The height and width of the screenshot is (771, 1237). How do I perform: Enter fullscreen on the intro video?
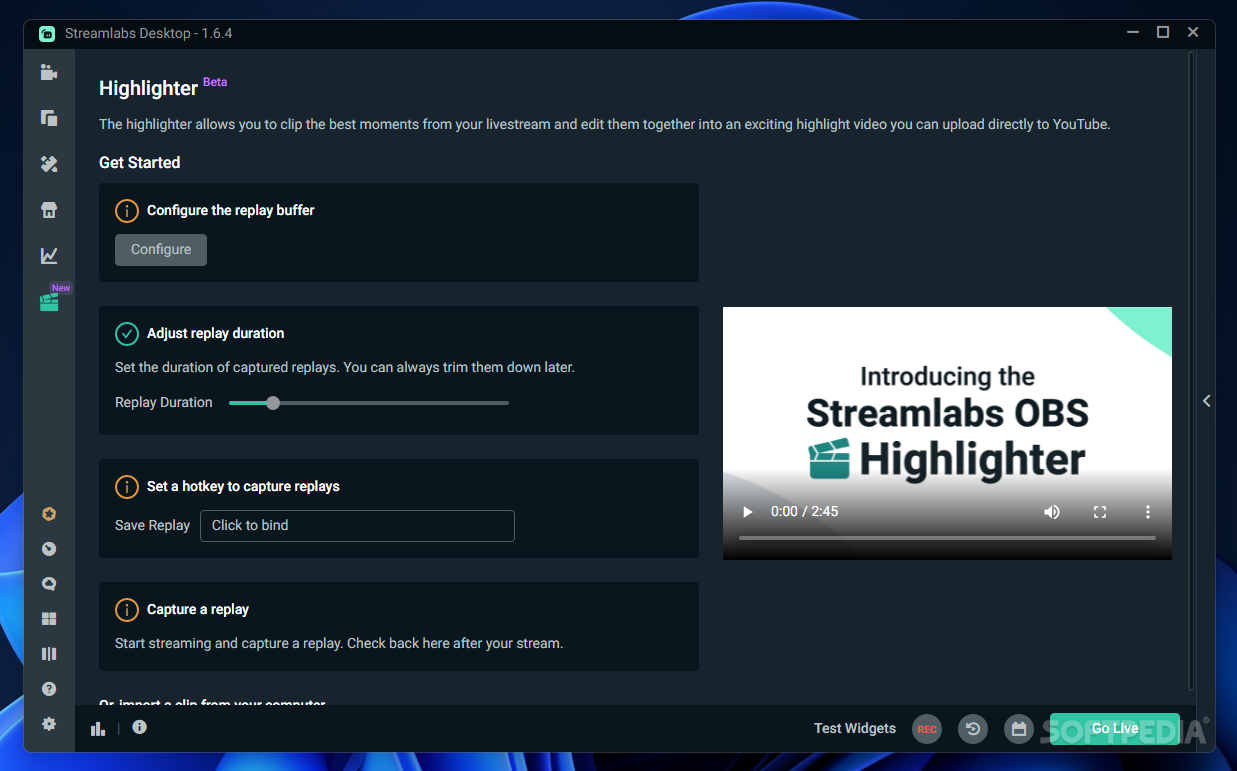1100,512
